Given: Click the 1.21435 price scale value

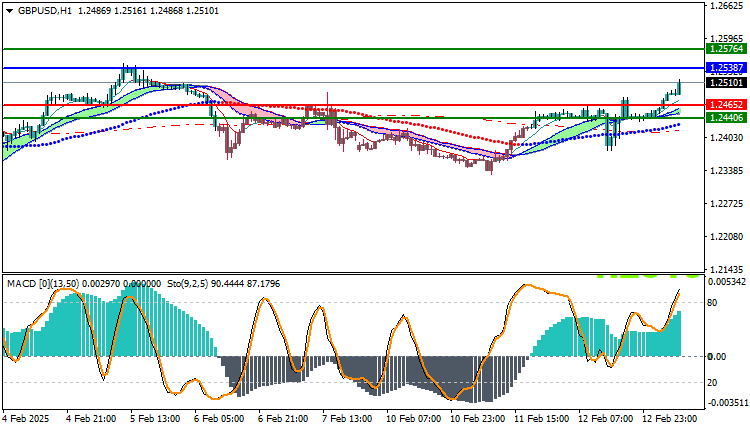Looking at the screenshot, I should pyautogui.click(x=726, y=269).
